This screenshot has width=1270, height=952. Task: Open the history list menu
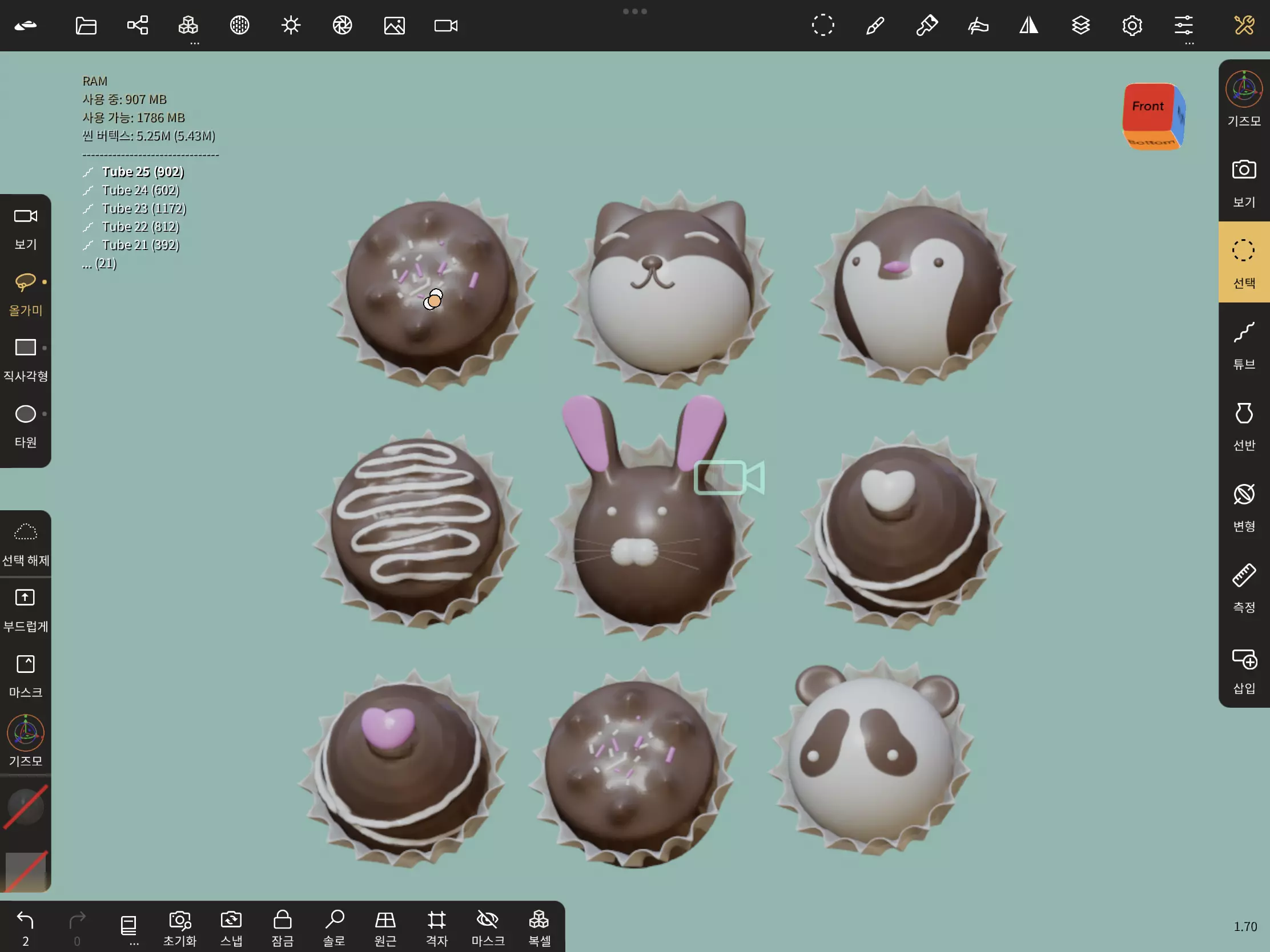point(128,927)
